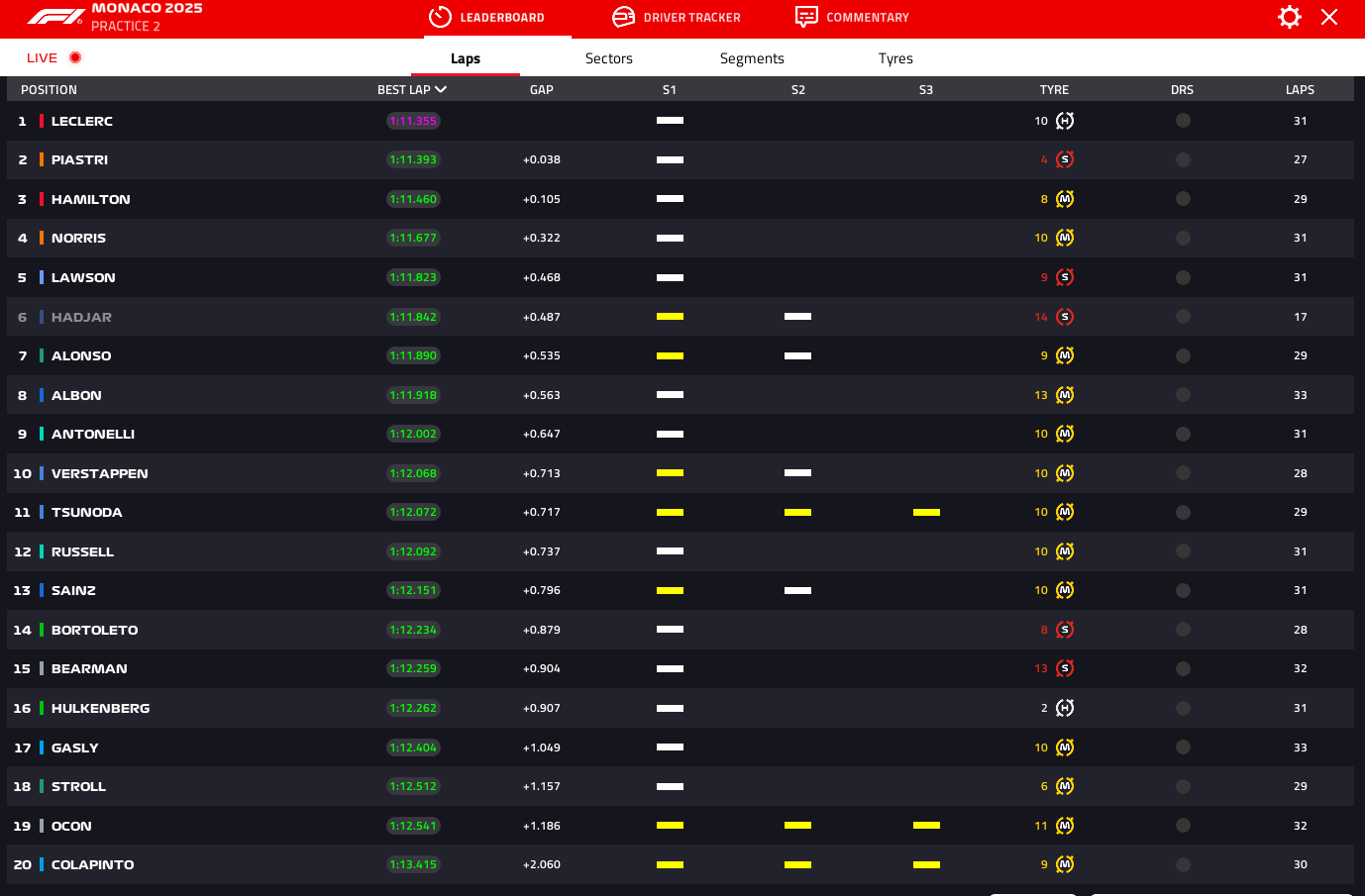
Task: Select driver LECLERC in position 1
Action: point(82,121)
